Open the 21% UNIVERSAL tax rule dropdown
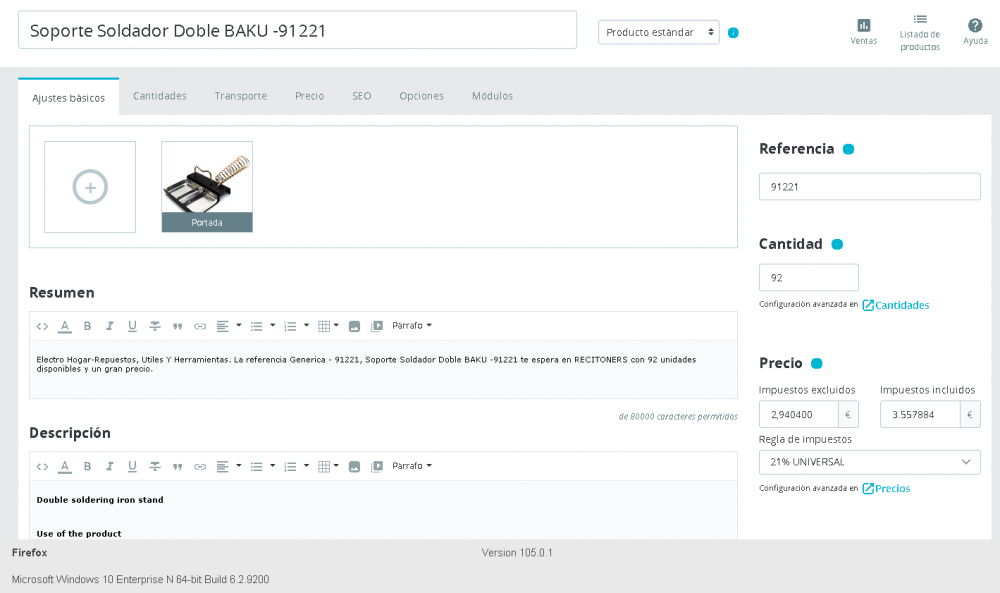 coord(869,462)
